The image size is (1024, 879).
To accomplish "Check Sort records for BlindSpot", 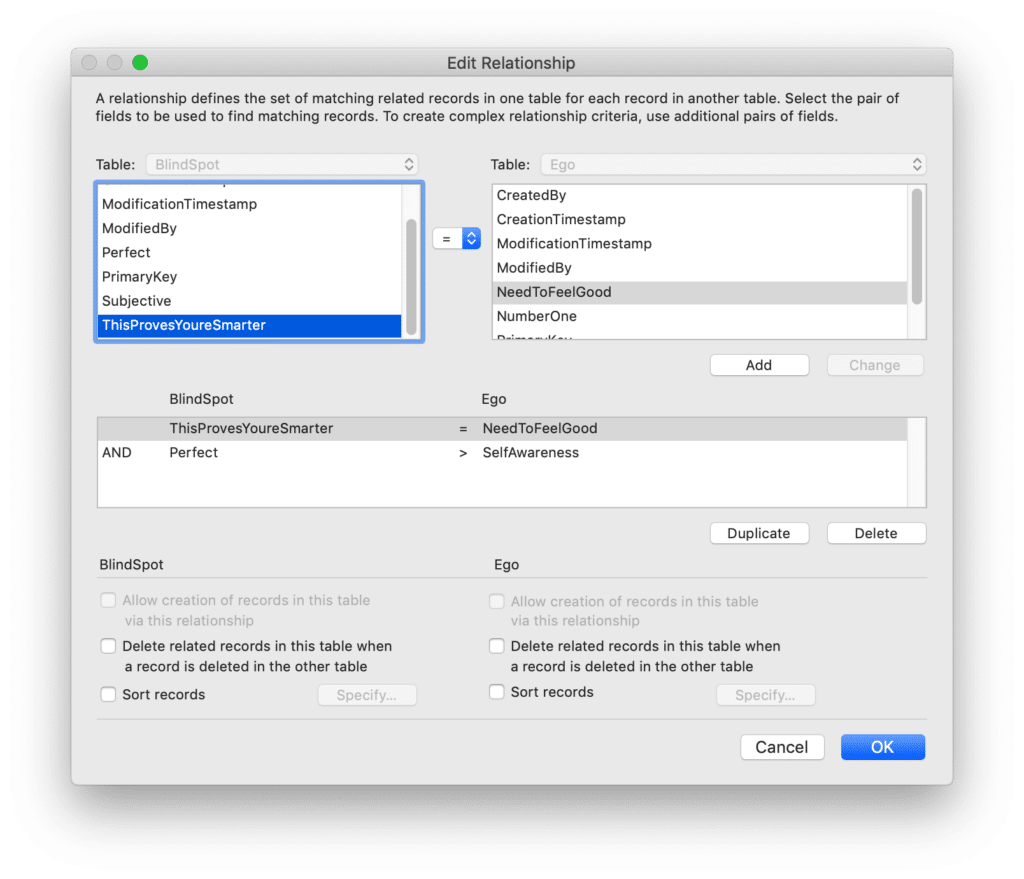I will [x=108, y=694].
